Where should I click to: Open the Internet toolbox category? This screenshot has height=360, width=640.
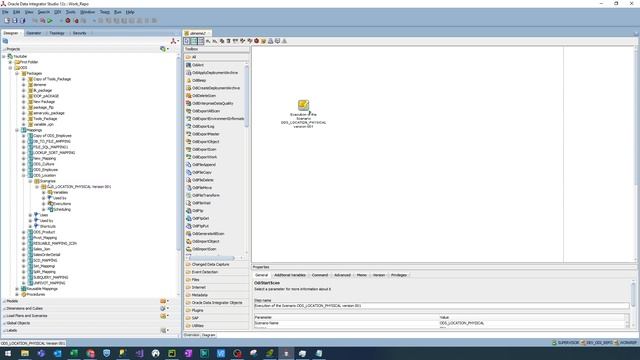tap(216, 287)
